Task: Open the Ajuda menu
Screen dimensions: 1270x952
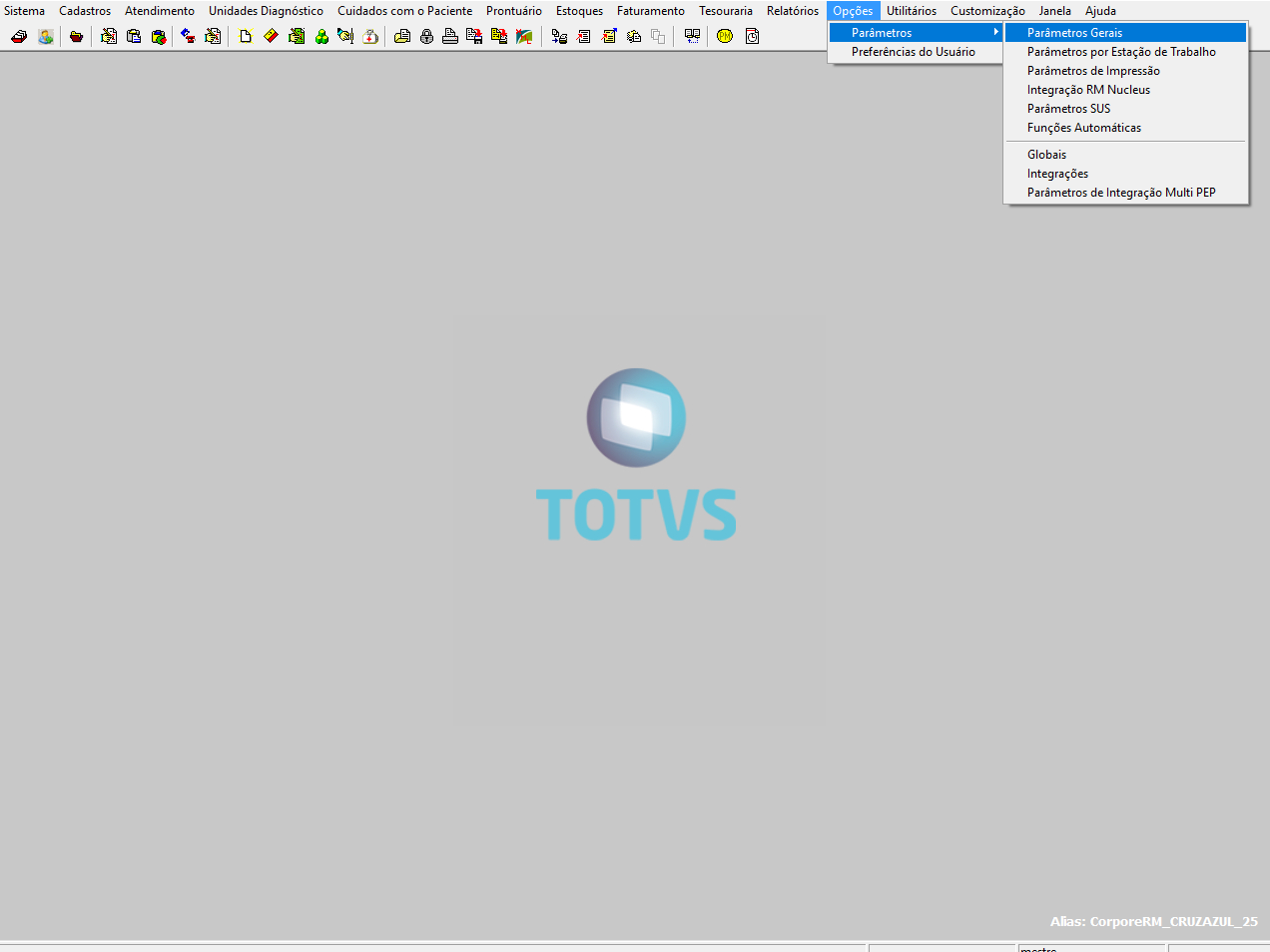Action: (1100, 11)
